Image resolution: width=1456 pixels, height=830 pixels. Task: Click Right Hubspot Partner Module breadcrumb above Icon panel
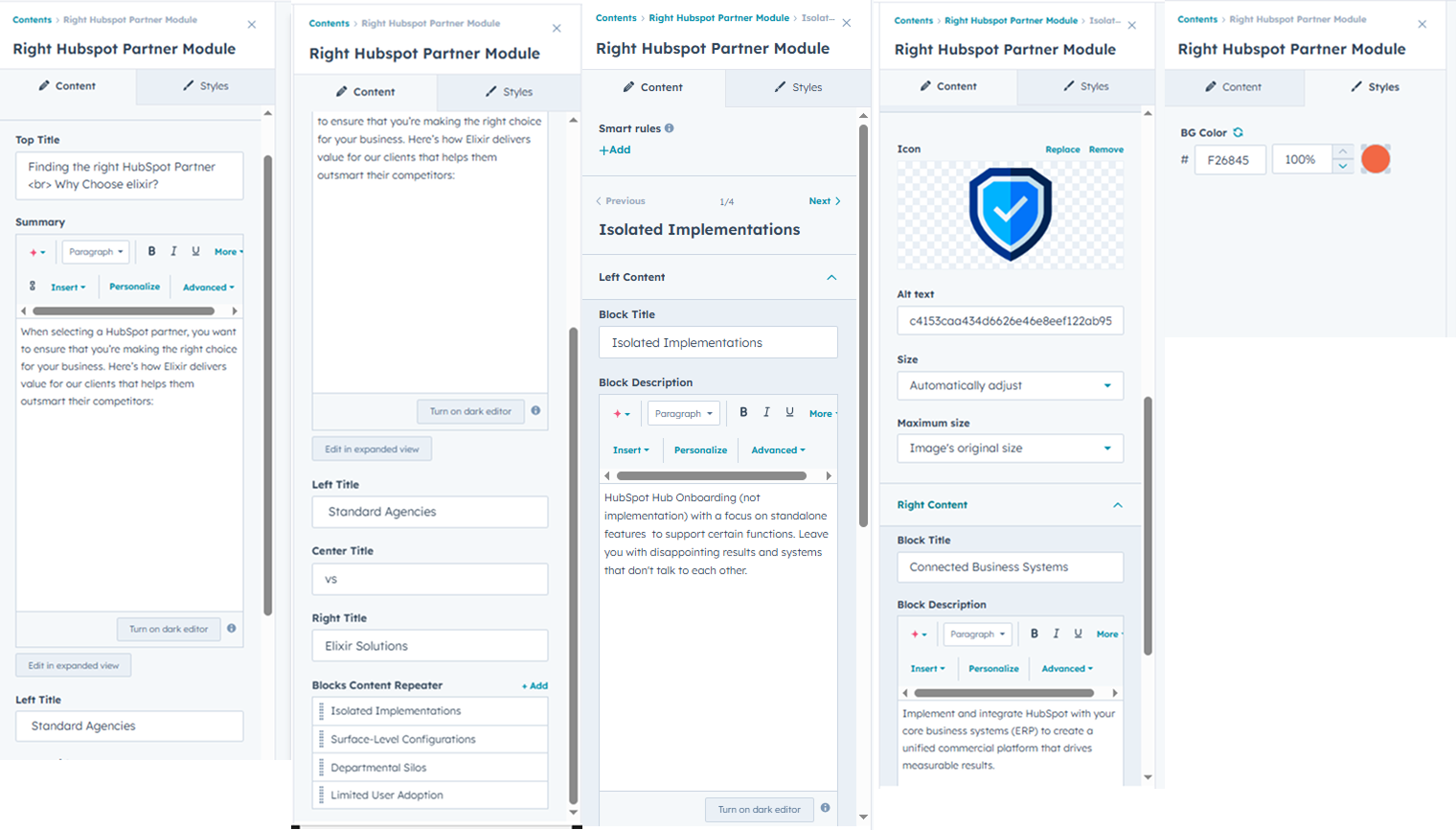pos(1011,20)
